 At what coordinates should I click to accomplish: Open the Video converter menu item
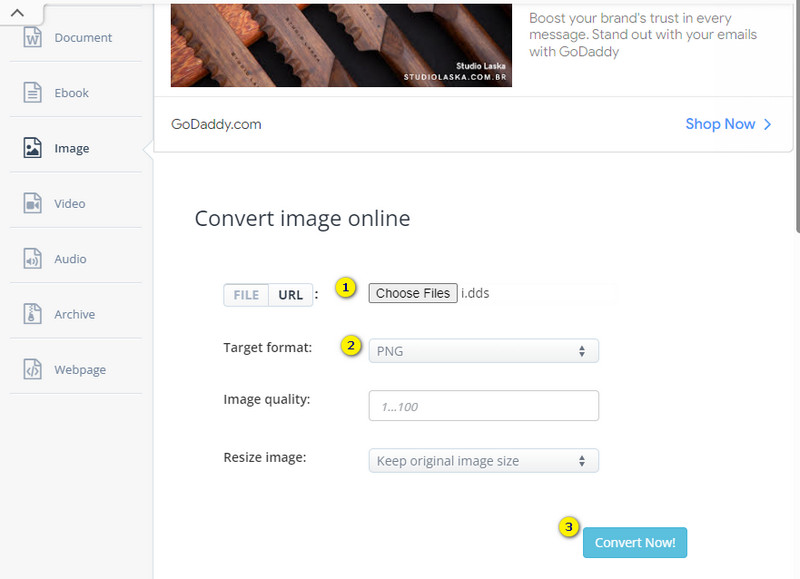pos(70,204)
